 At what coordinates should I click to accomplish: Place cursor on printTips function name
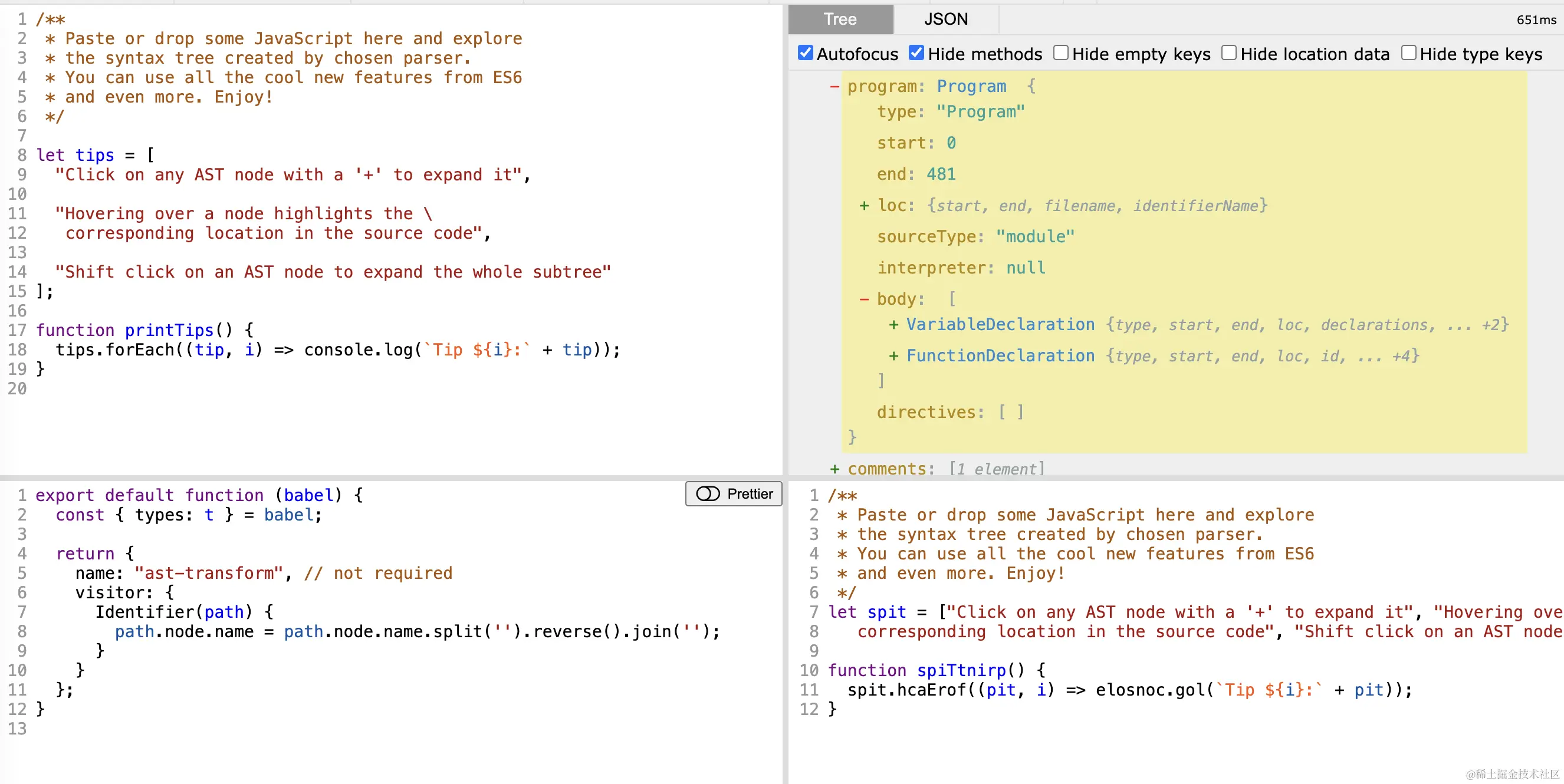coord(169,330)
